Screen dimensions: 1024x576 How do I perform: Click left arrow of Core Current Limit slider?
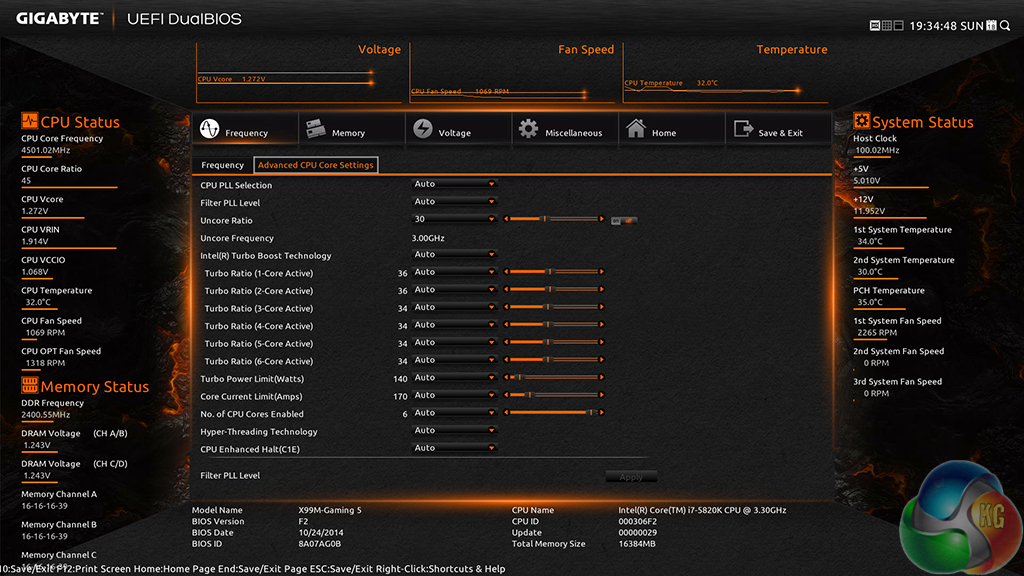pyautogui.click(x=506, y=395)
